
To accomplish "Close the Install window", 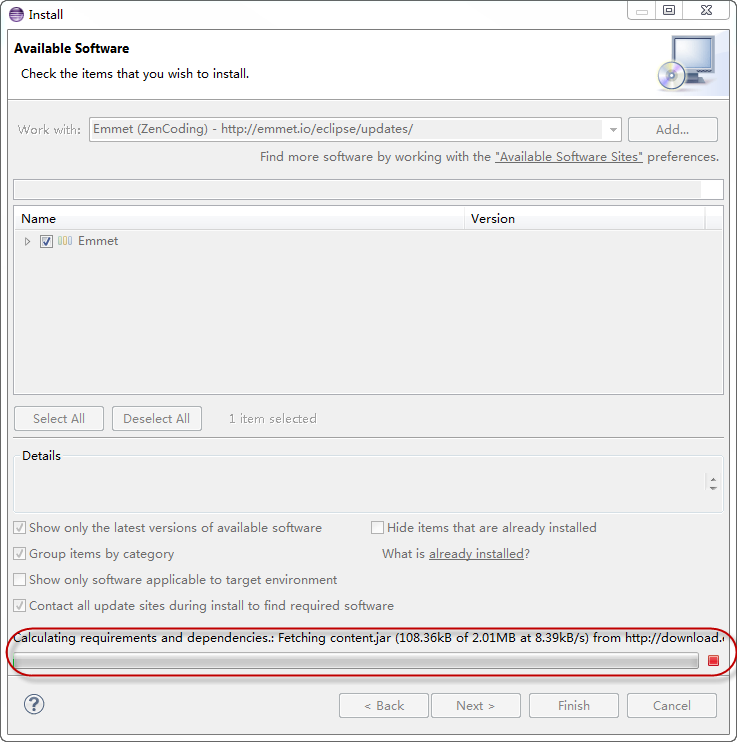I will pos(706,10).
